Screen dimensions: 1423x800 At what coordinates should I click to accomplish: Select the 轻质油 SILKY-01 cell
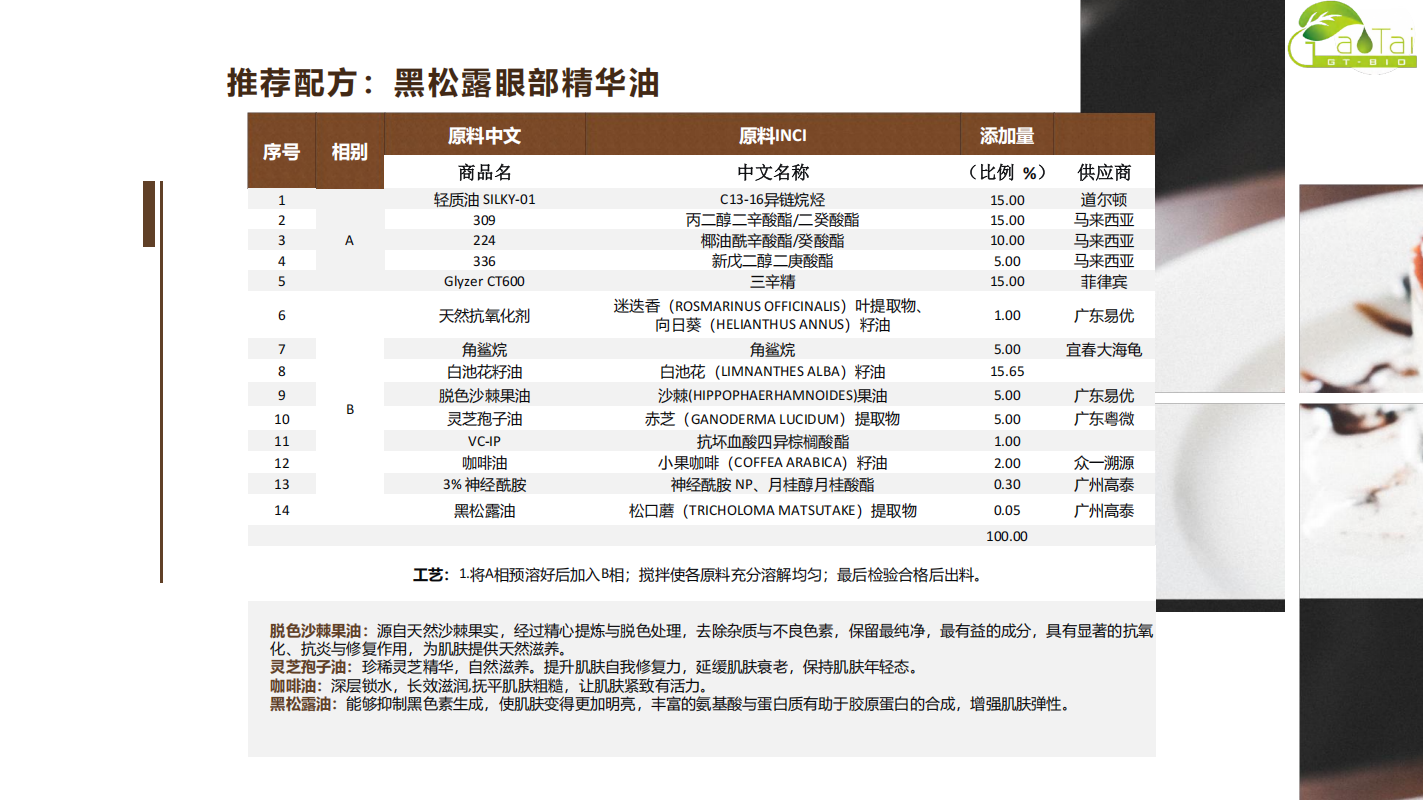pyautogui.click(x=484, y=199)
